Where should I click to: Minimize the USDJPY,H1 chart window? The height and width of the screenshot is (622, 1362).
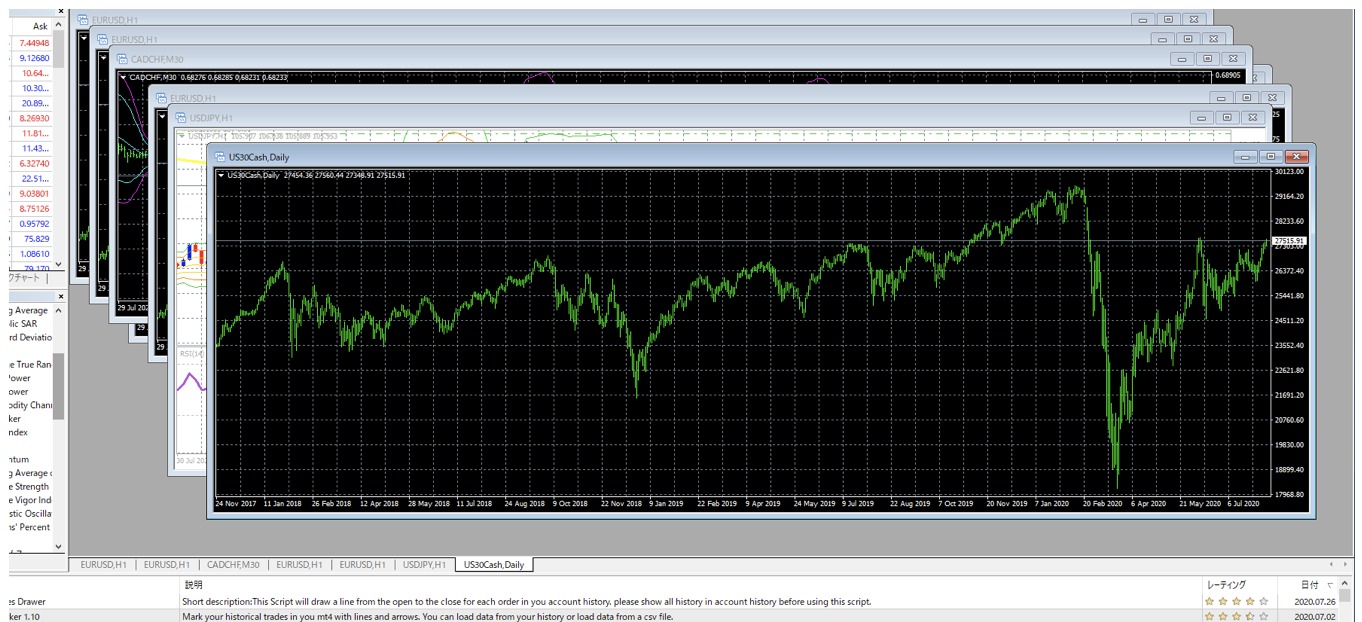click(x=1201, y=118)
